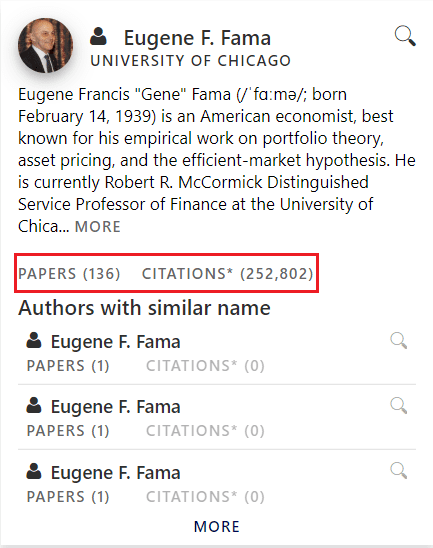Click the magnifier icon for the first similar author

point(399,341)
